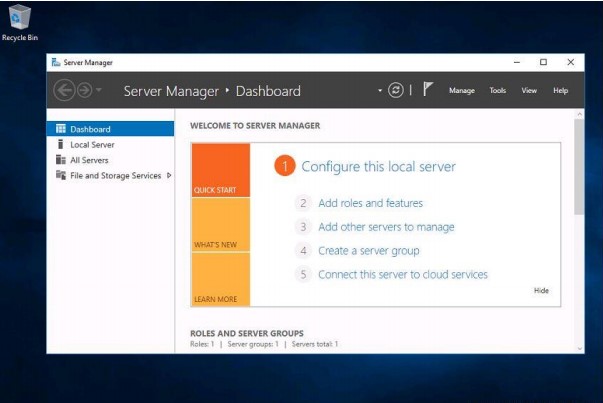
Task: Select Dashboard in the sidebar
Action: tap(110, 129)
